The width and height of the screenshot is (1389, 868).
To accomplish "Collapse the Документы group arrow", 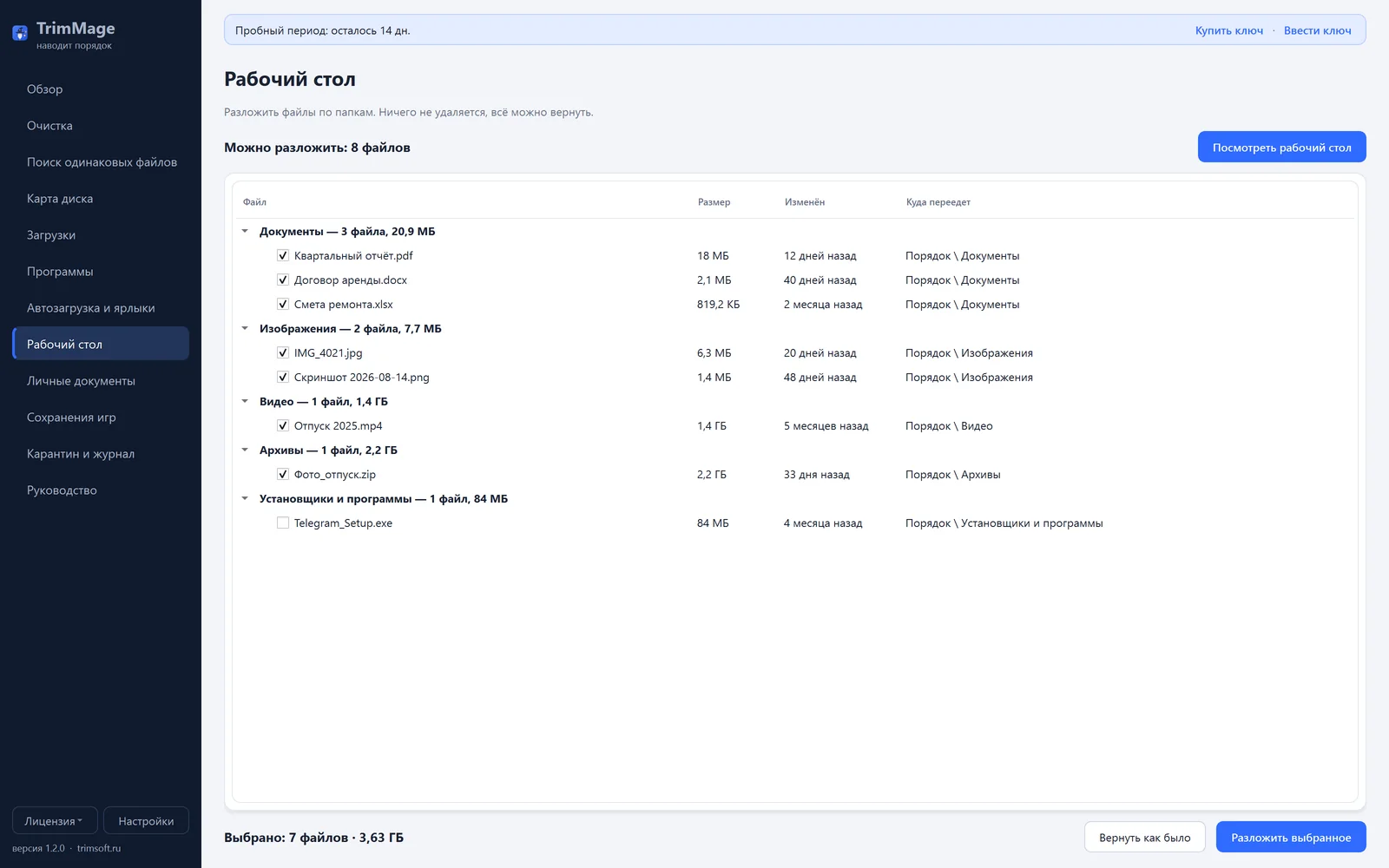I will (245, 231).
